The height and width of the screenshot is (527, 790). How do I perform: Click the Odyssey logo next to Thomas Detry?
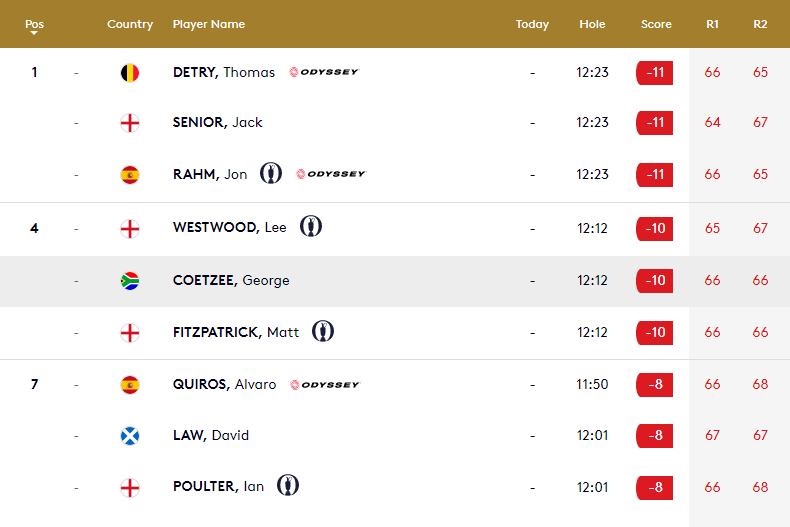[323, 72]
